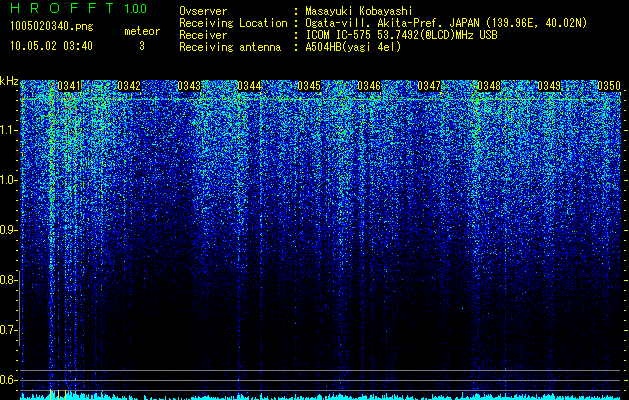Click the 0.7 kHz axis label

point(7,330)
